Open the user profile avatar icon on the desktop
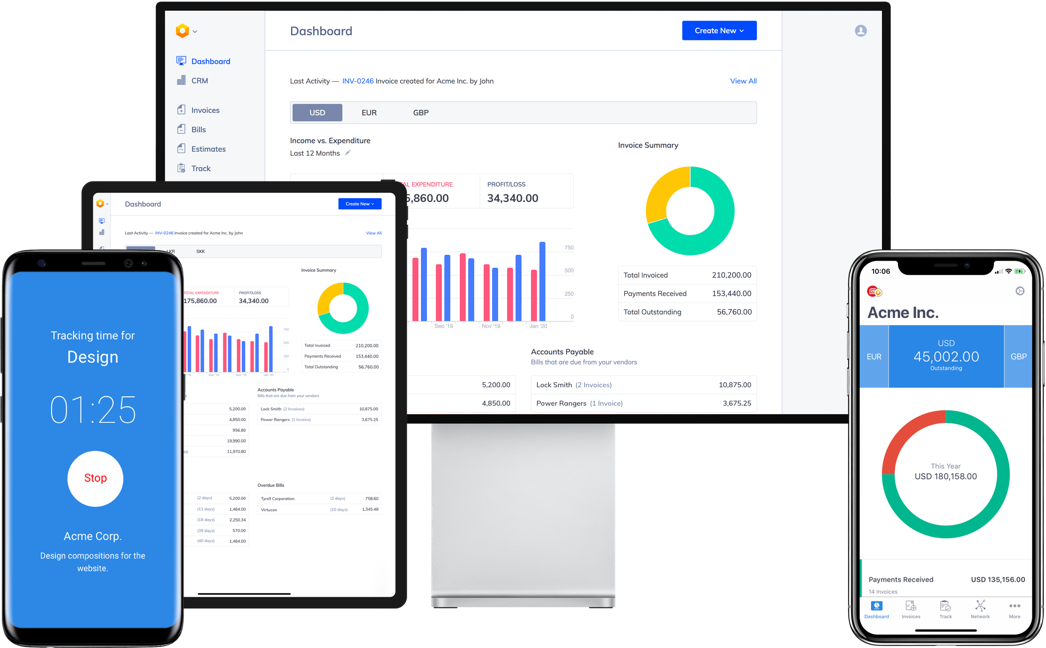This screenshot has height=648, width=1046. (860, 31)
